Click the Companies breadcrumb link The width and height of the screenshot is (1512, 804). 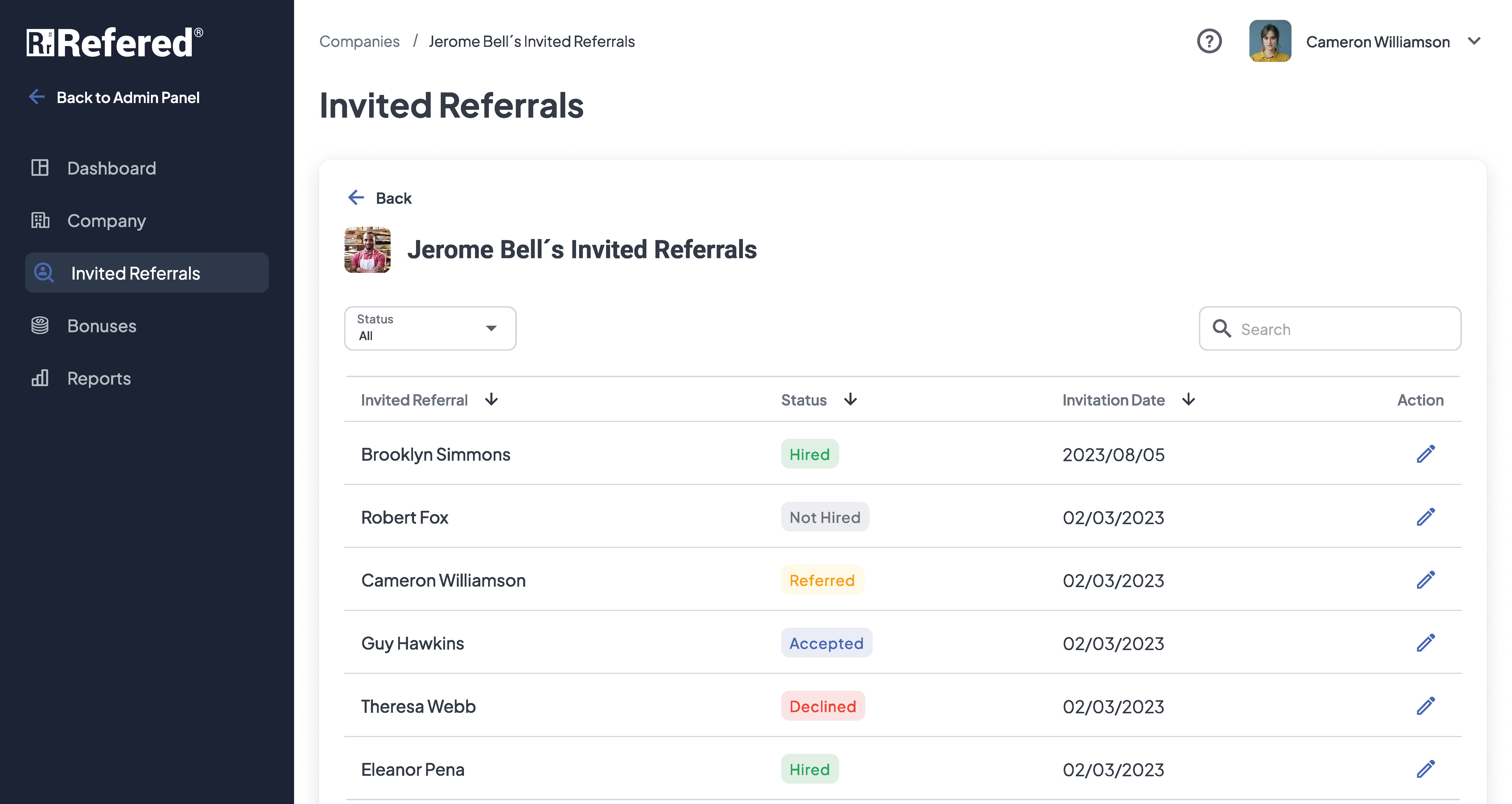(x=359, y=42)
